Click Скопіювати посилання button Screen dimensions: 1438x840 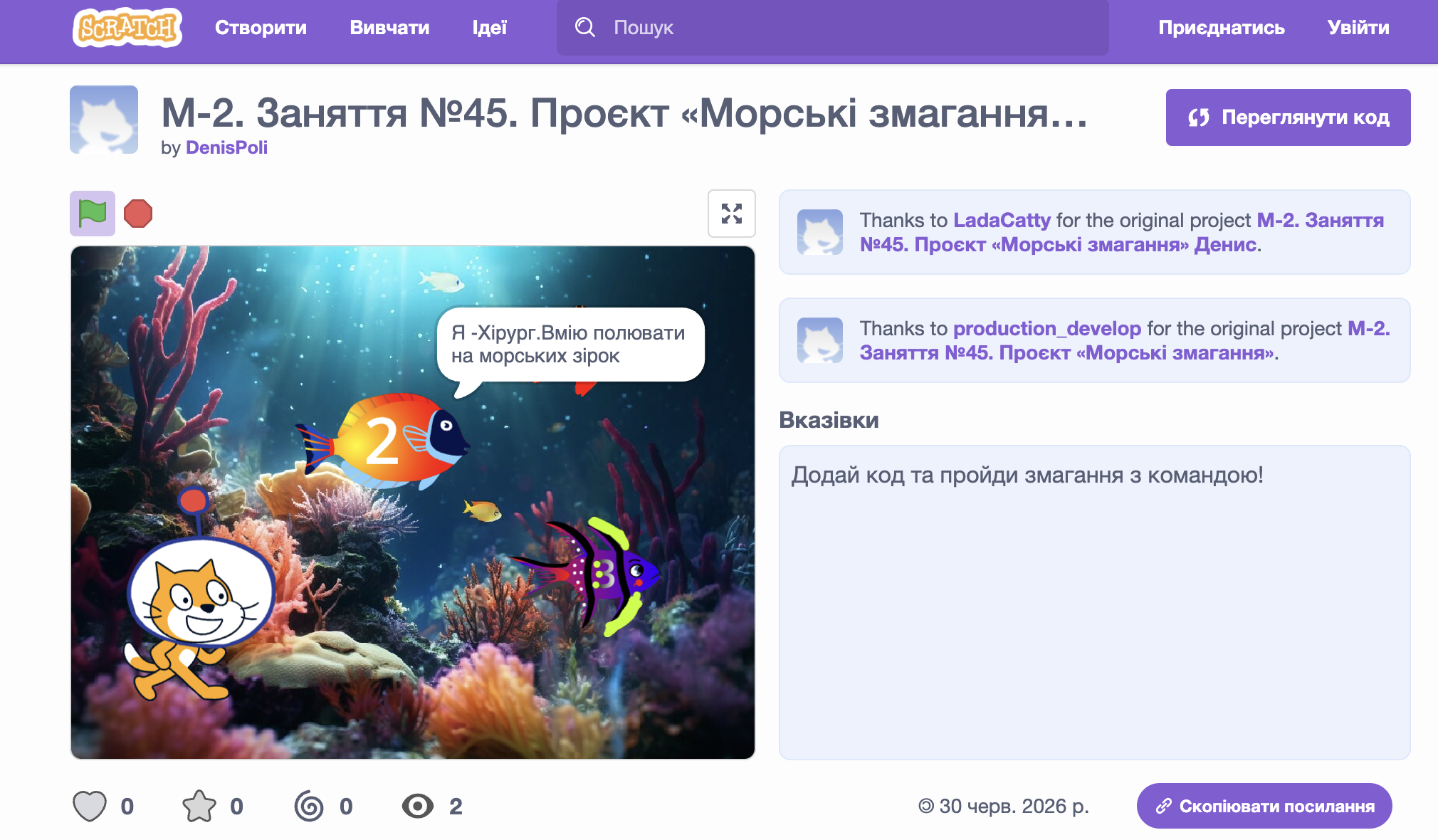pyautogui.click(x=1264, y=806)
